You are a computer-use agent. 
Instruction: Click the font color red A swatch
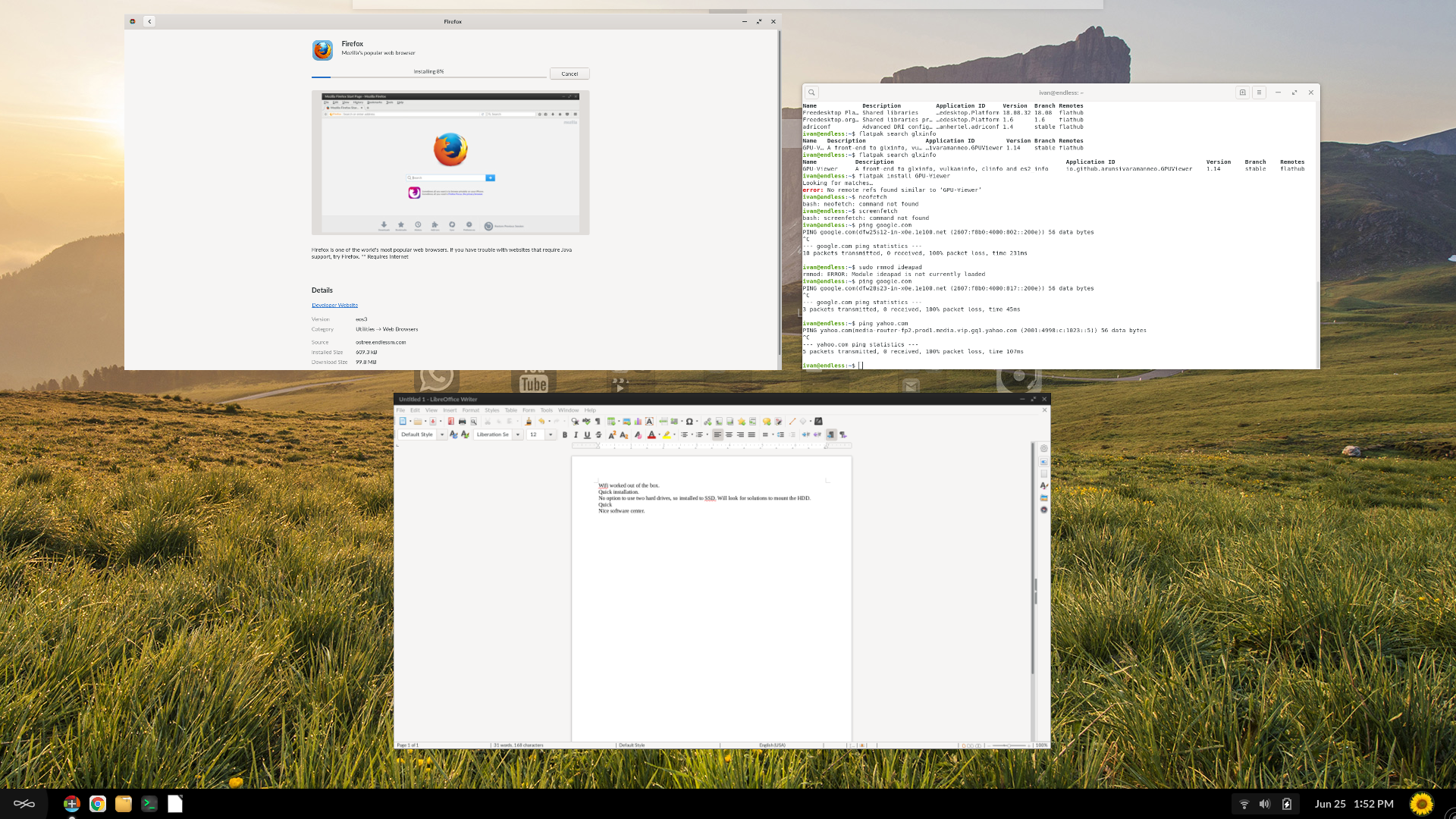pyautogui.click(x=651, y=435)
